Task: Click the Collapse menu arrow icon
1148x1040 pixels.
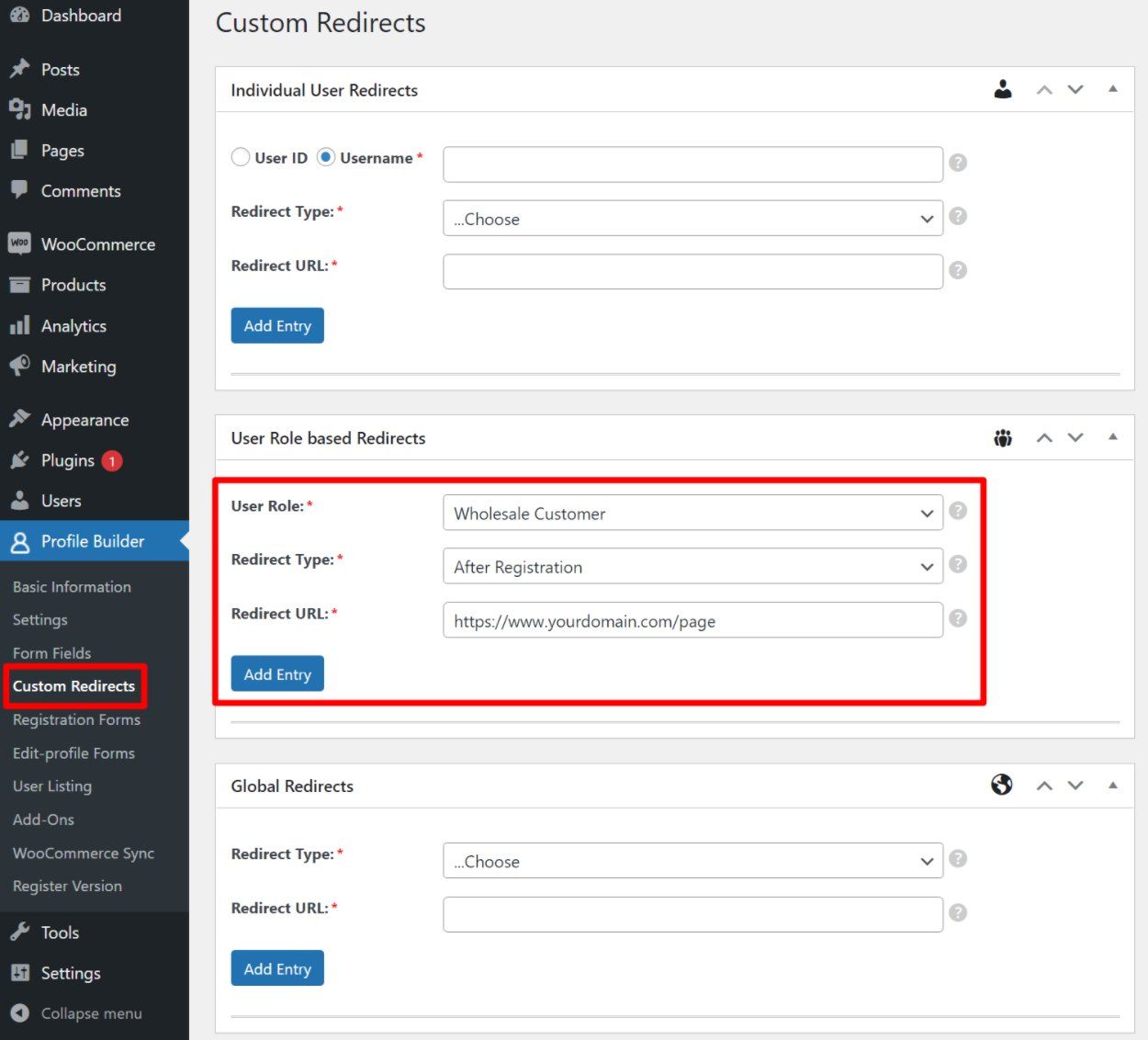Action: click(19, 1013)
